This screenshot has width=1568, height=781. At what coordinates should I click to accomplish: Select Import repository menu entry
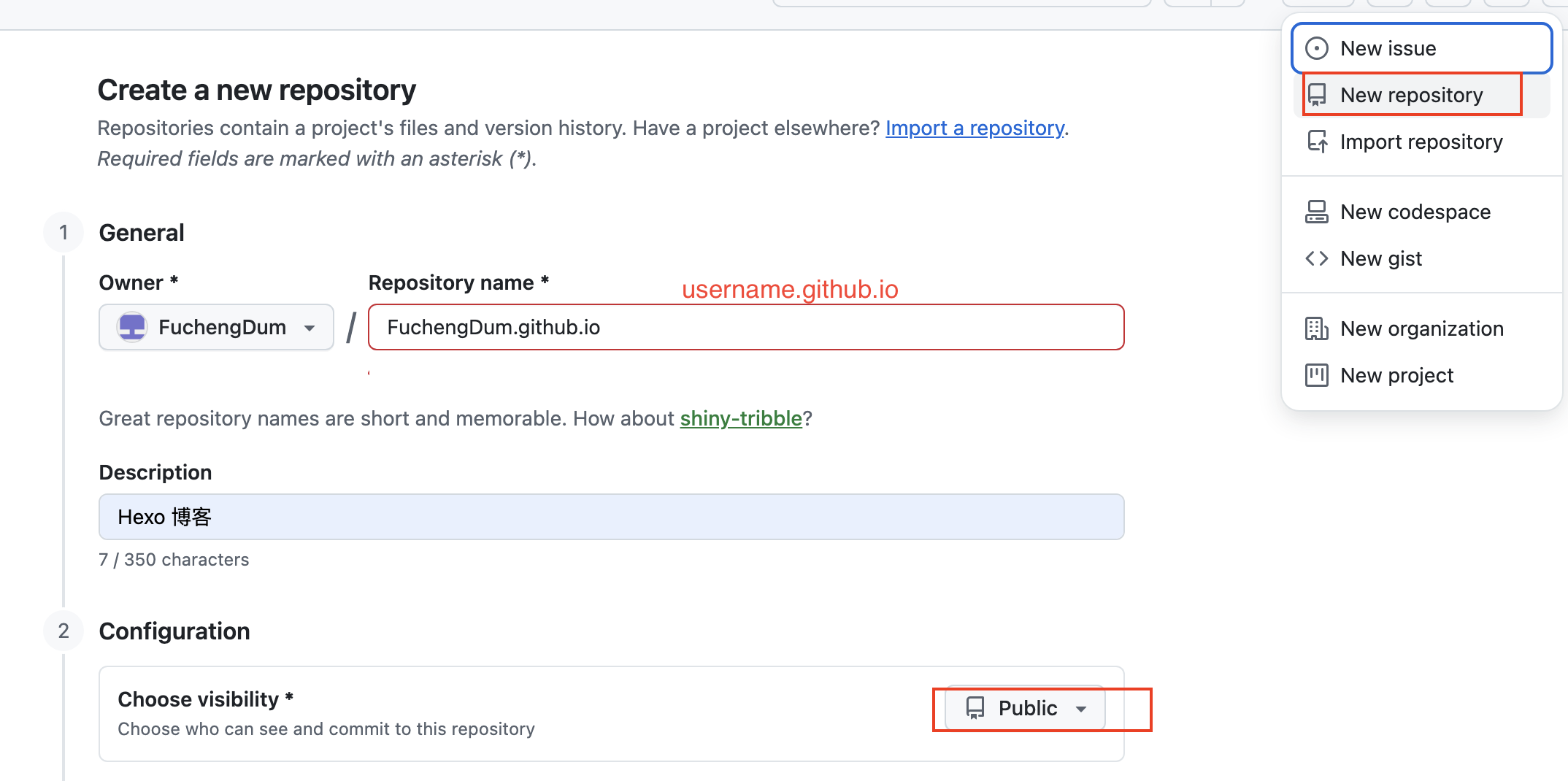pyautogui.click(x=1421, y=142)
